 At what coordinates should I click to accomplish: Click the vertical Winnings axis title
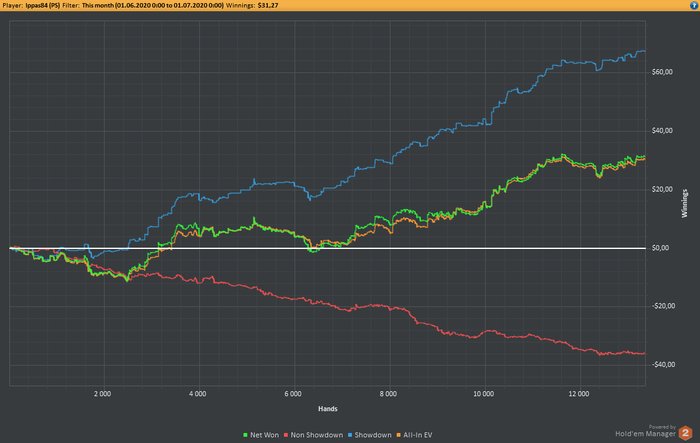685,204
